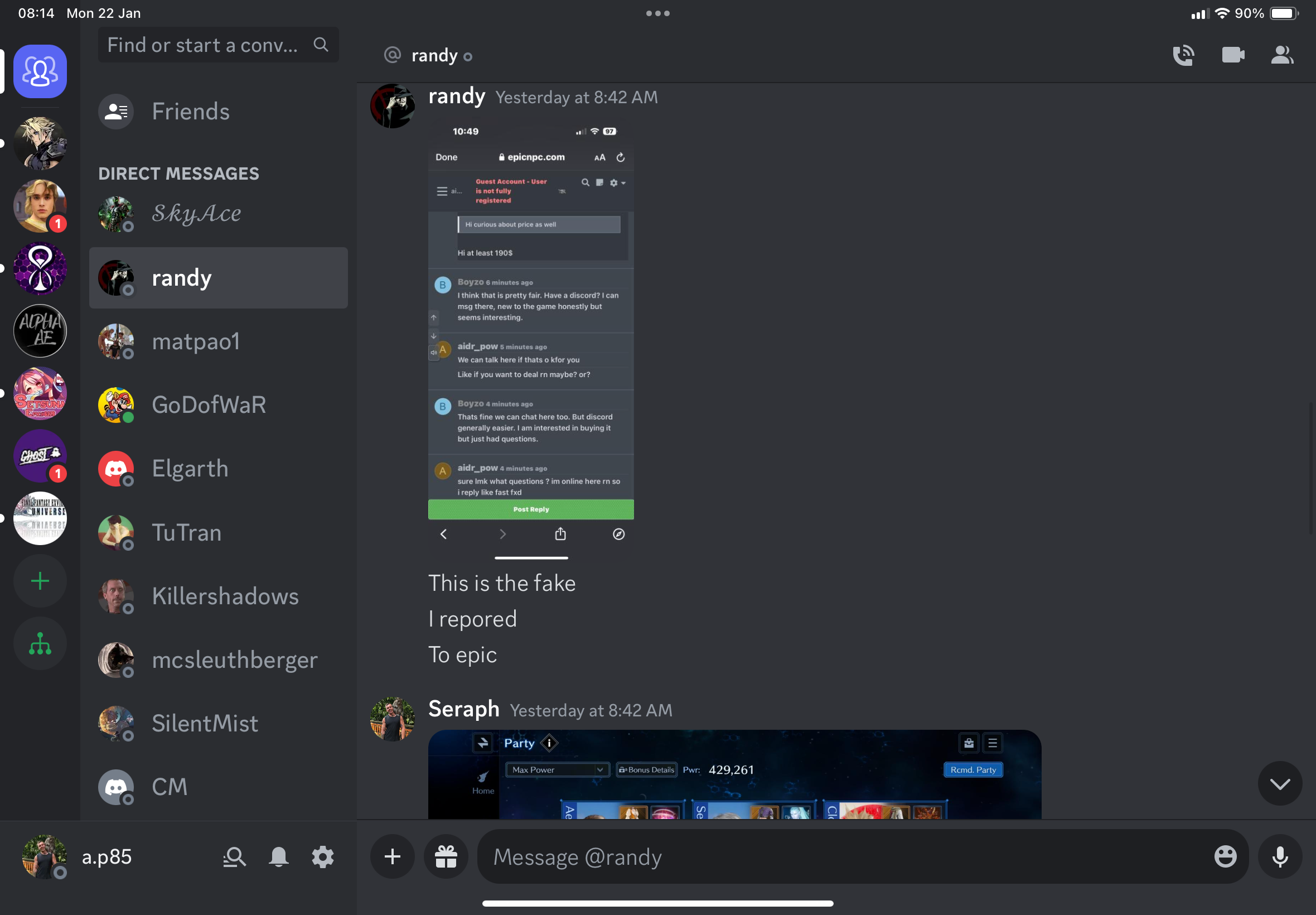
Task: Open user settings gear
Action: click(322, 857)
